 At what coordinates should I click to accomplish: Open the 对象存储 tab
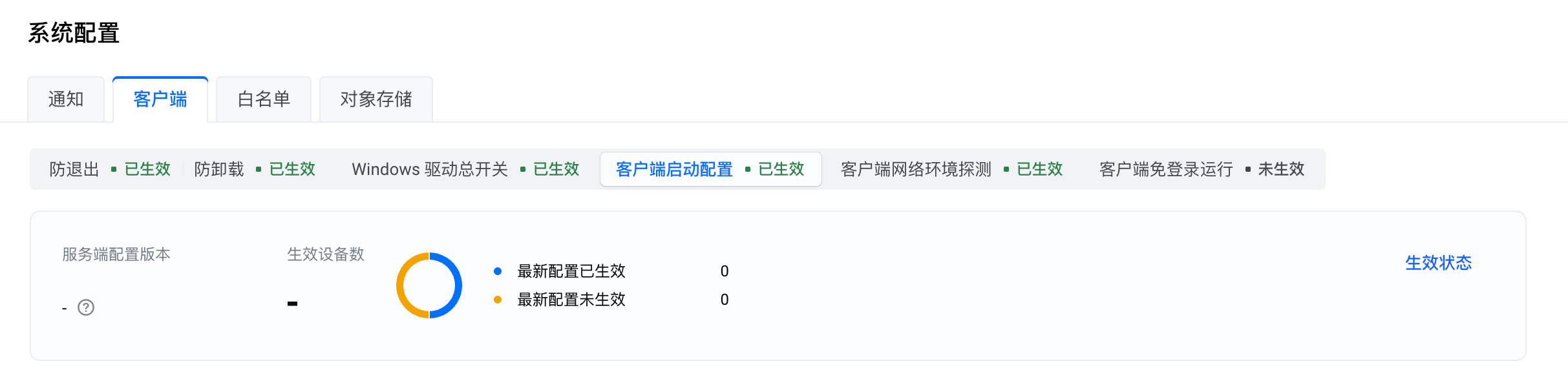(x=376, y=99)
